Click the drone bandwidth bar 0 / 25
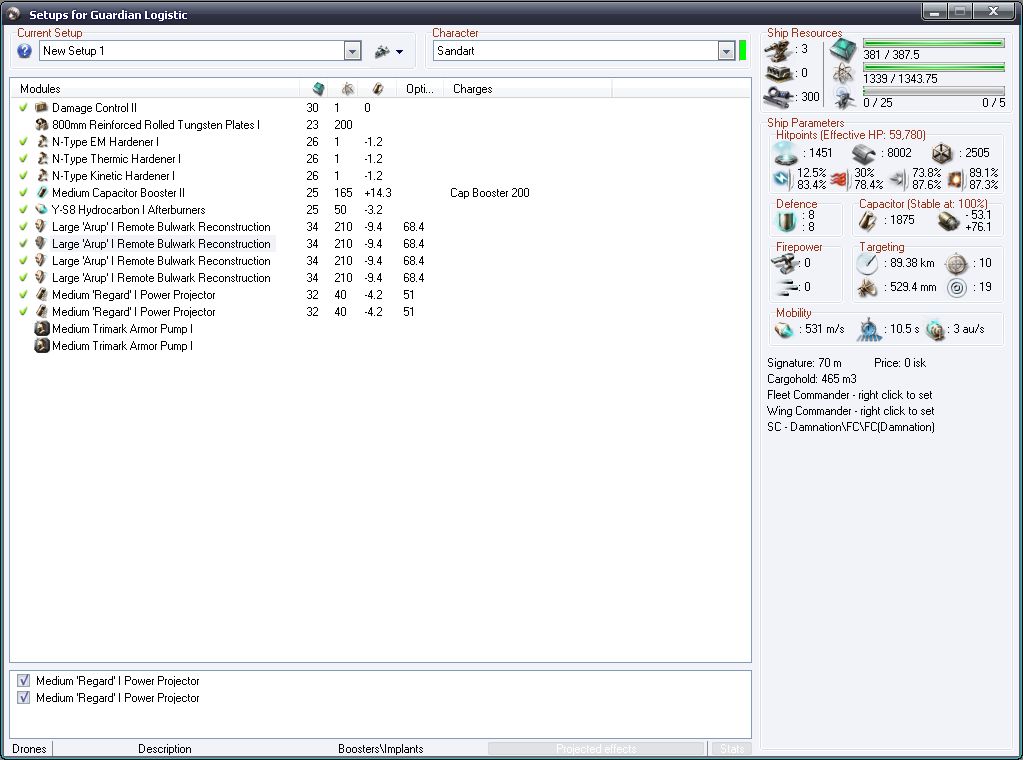1023x760 pixels. (x=934, y=91)
